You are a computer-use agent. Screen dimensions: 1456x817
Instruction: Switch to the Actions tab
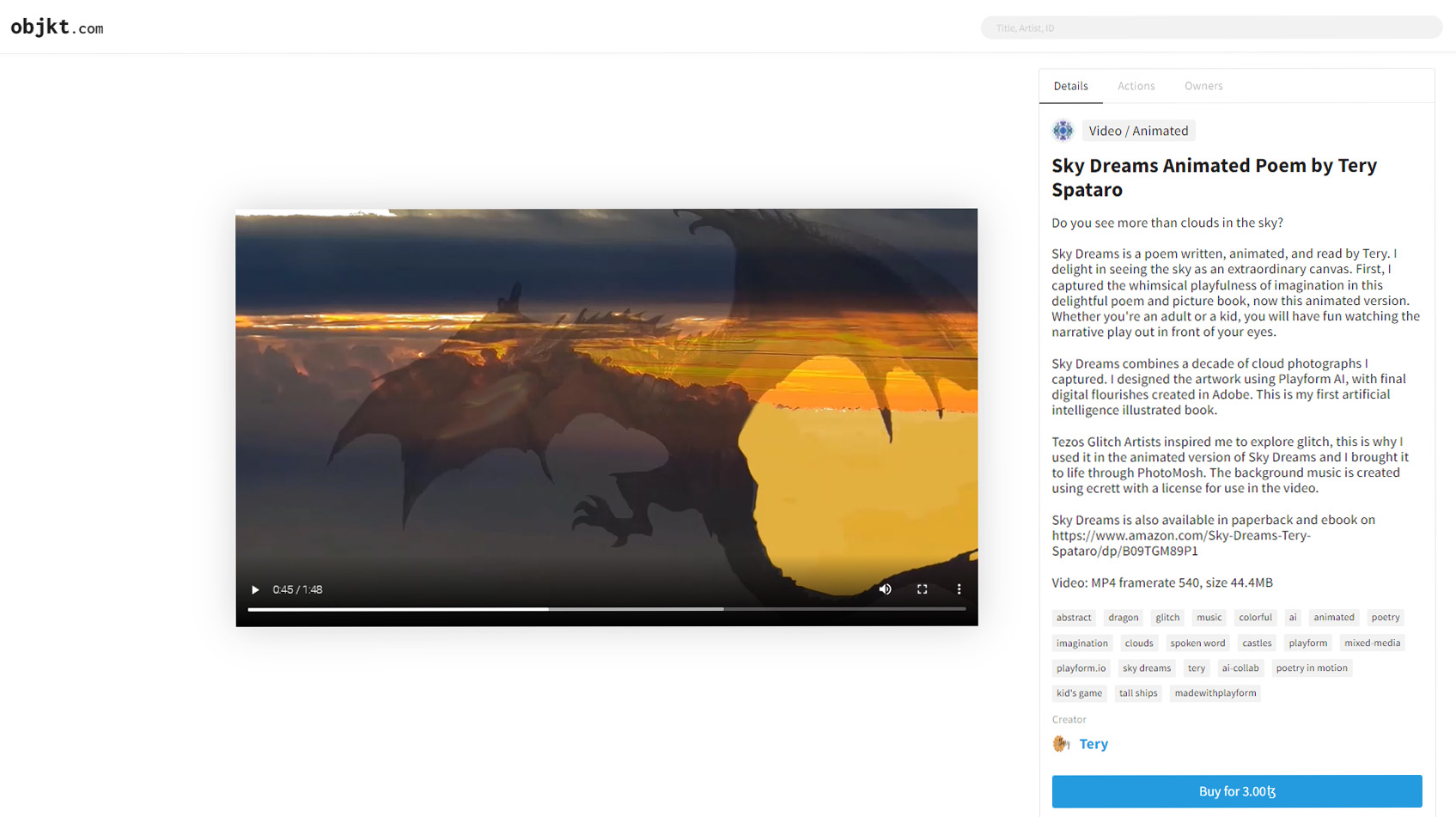[1136, 86]
